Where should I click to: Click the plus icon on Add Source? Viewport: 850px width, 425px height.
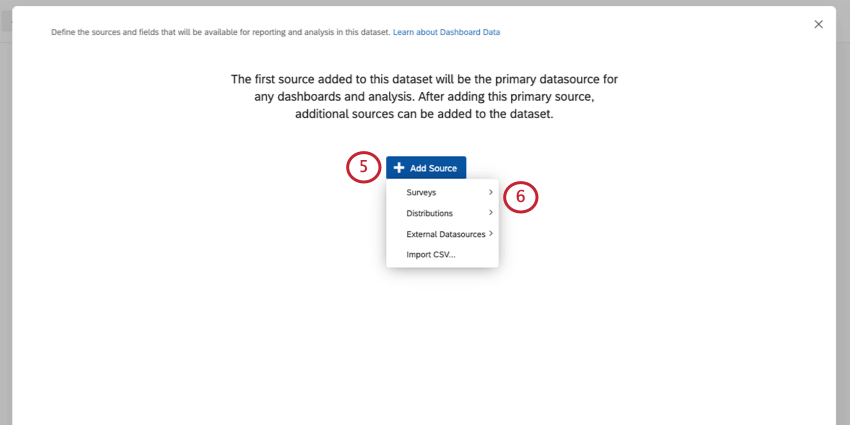(x=399, y=168)
